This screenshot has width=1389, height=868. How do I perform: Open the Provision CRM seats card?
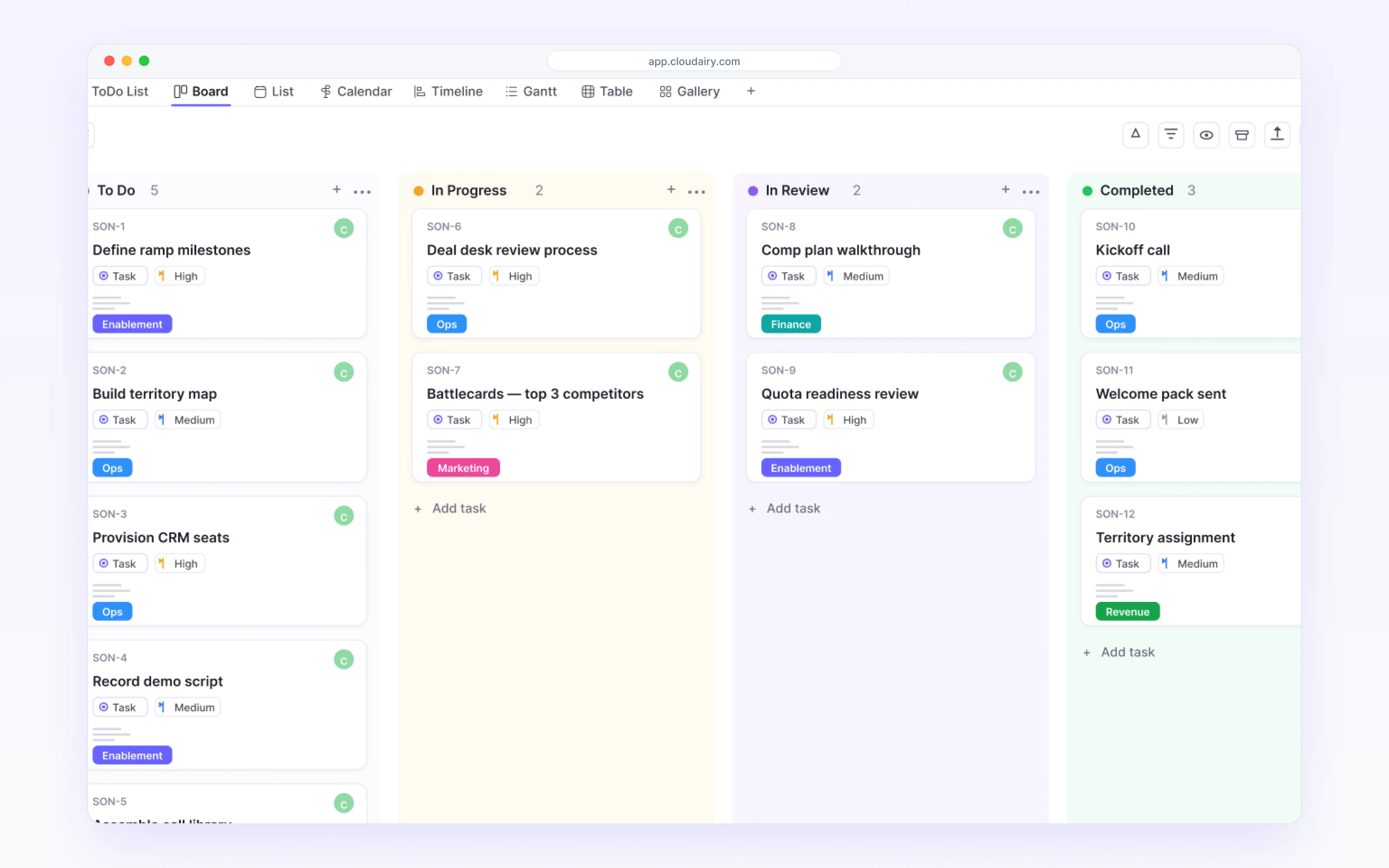click(x=227, y=562)
